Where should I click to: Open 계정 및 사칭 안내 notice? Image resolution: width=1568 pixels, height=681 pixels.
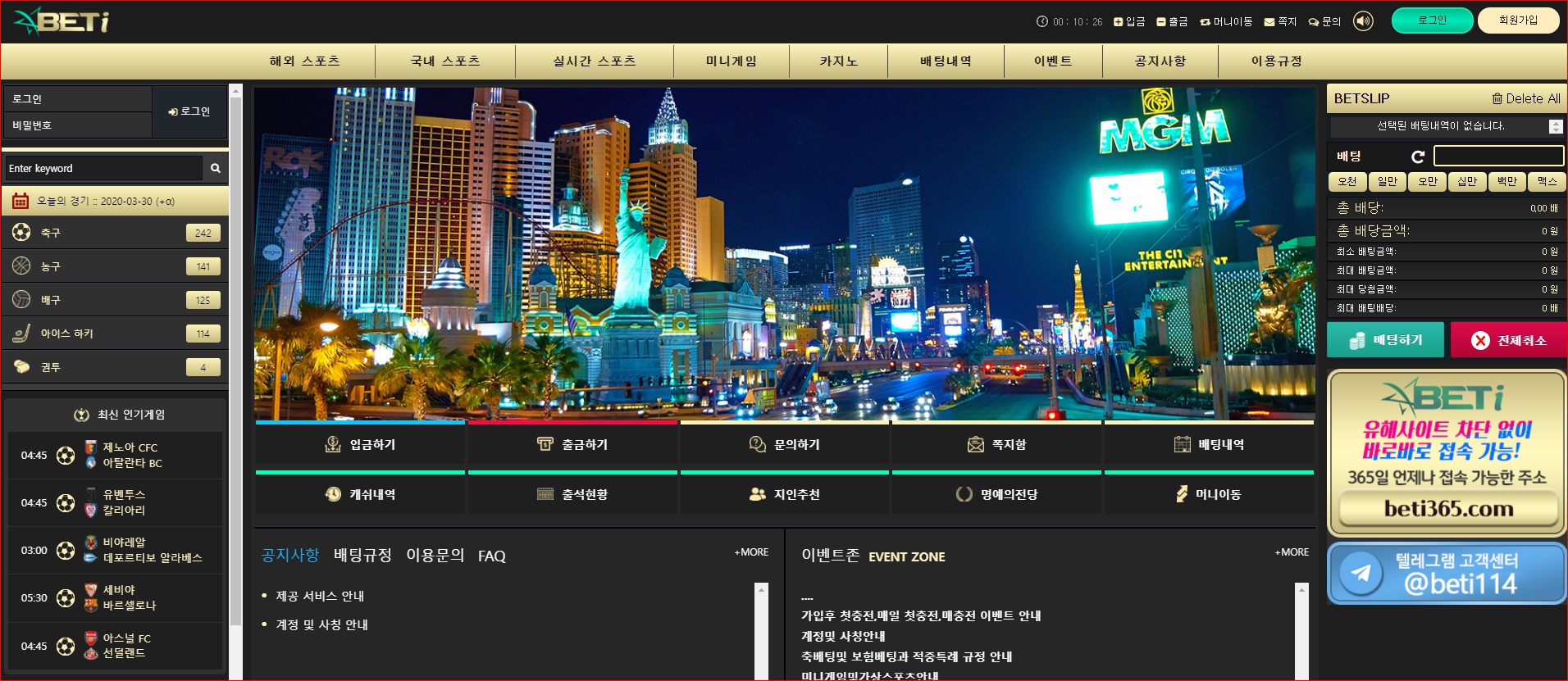[321, 624]
